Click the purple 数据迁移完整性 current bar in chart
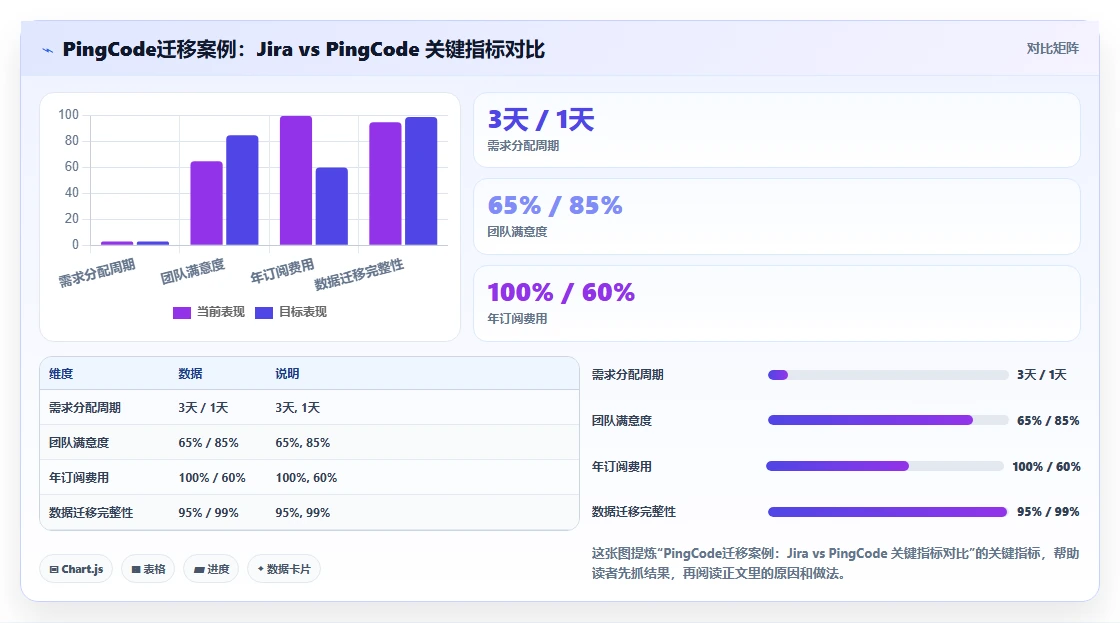This screenshot has height=623, width=1120. coord(385,184)
